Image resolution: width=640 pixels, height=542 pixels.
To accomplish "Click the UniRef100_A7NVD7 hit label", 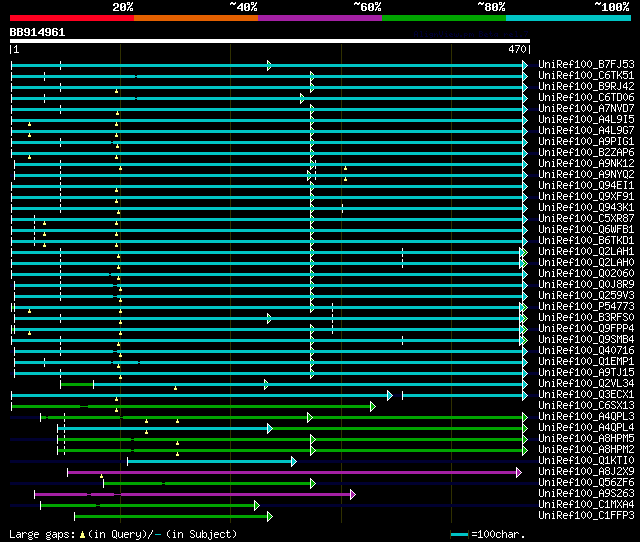I will [586, 109].
